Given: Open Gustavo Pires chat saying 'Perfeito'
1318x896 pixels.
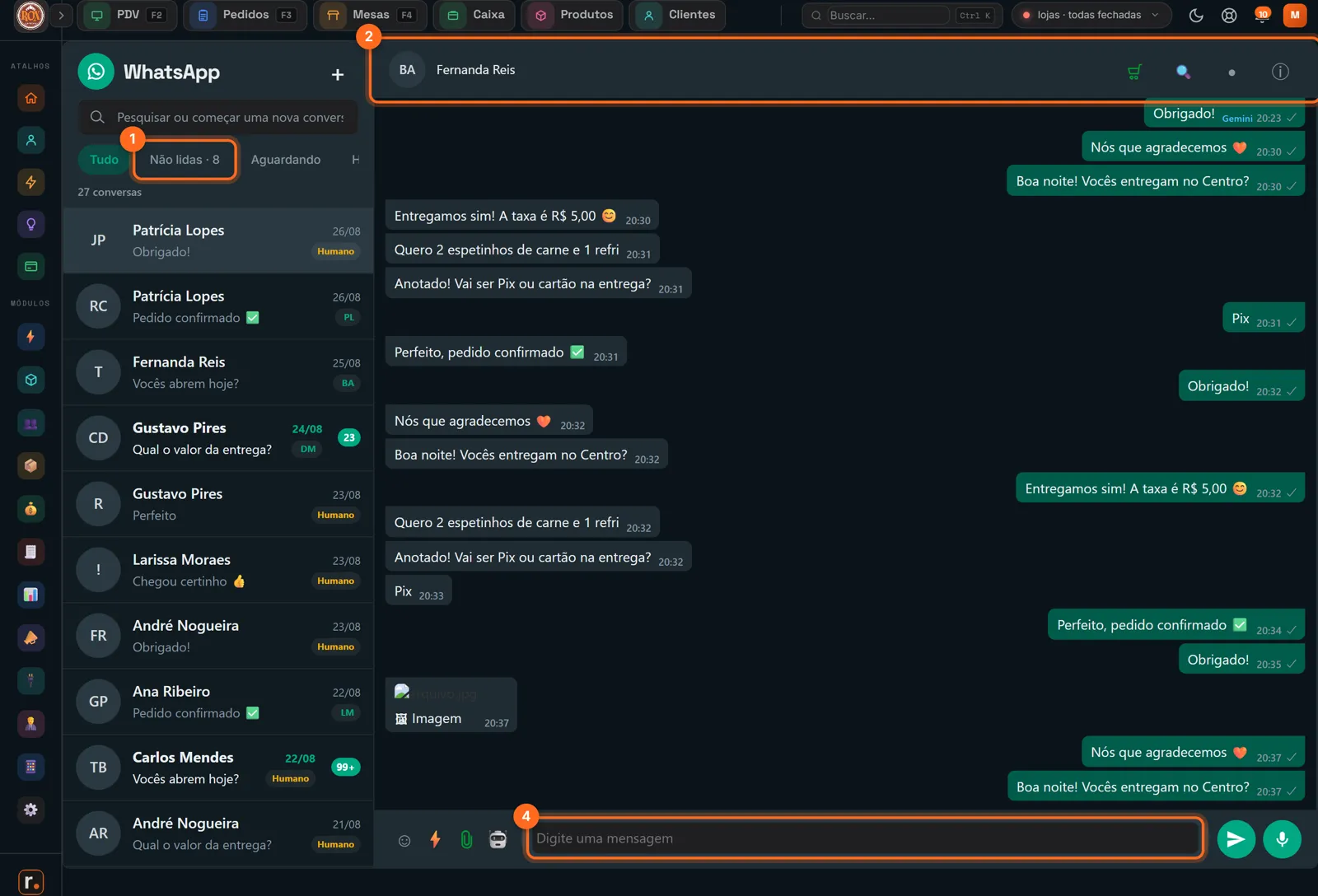Looking at the screenshot, I should (218, 504).
